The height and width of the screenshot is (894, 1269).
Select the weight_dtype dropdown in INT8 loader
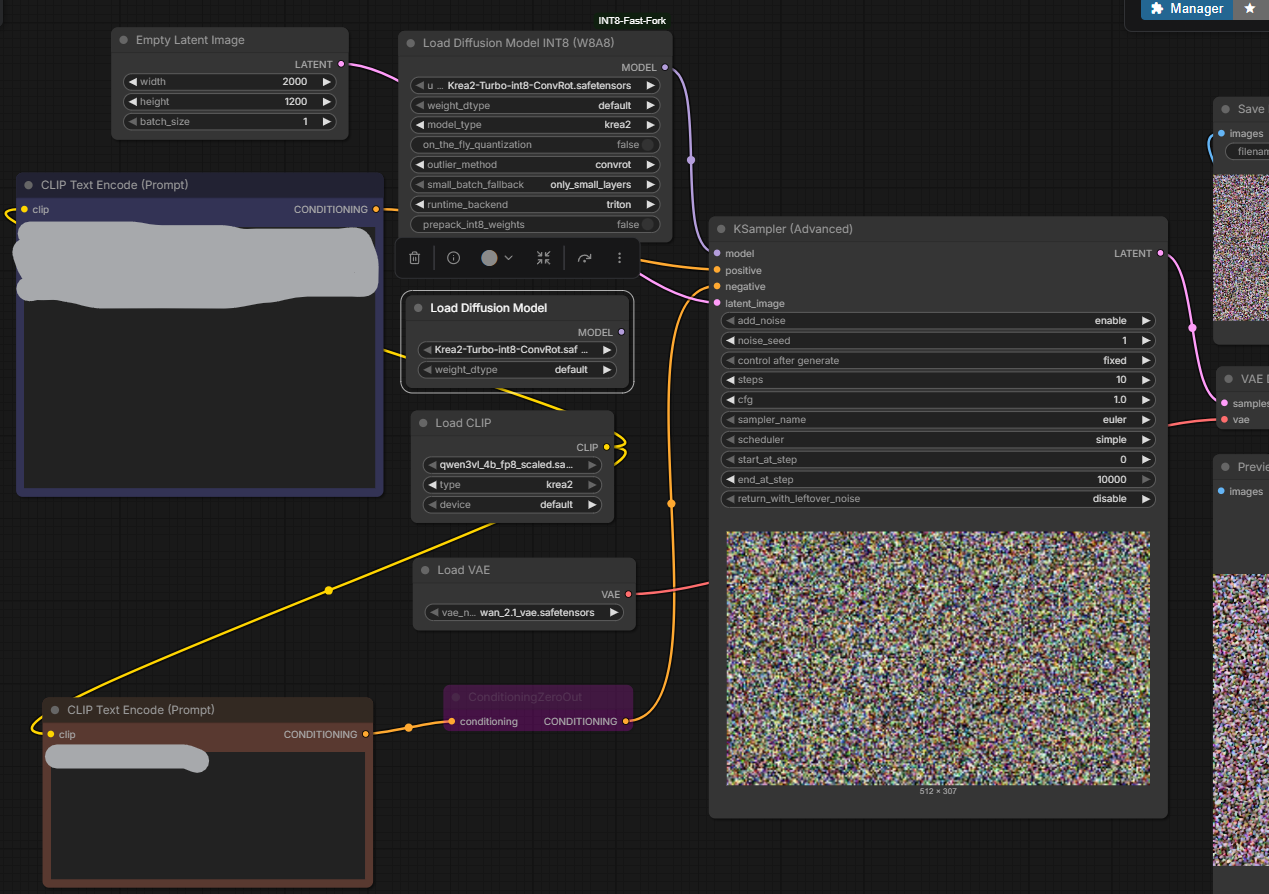(x=535, y=105)
